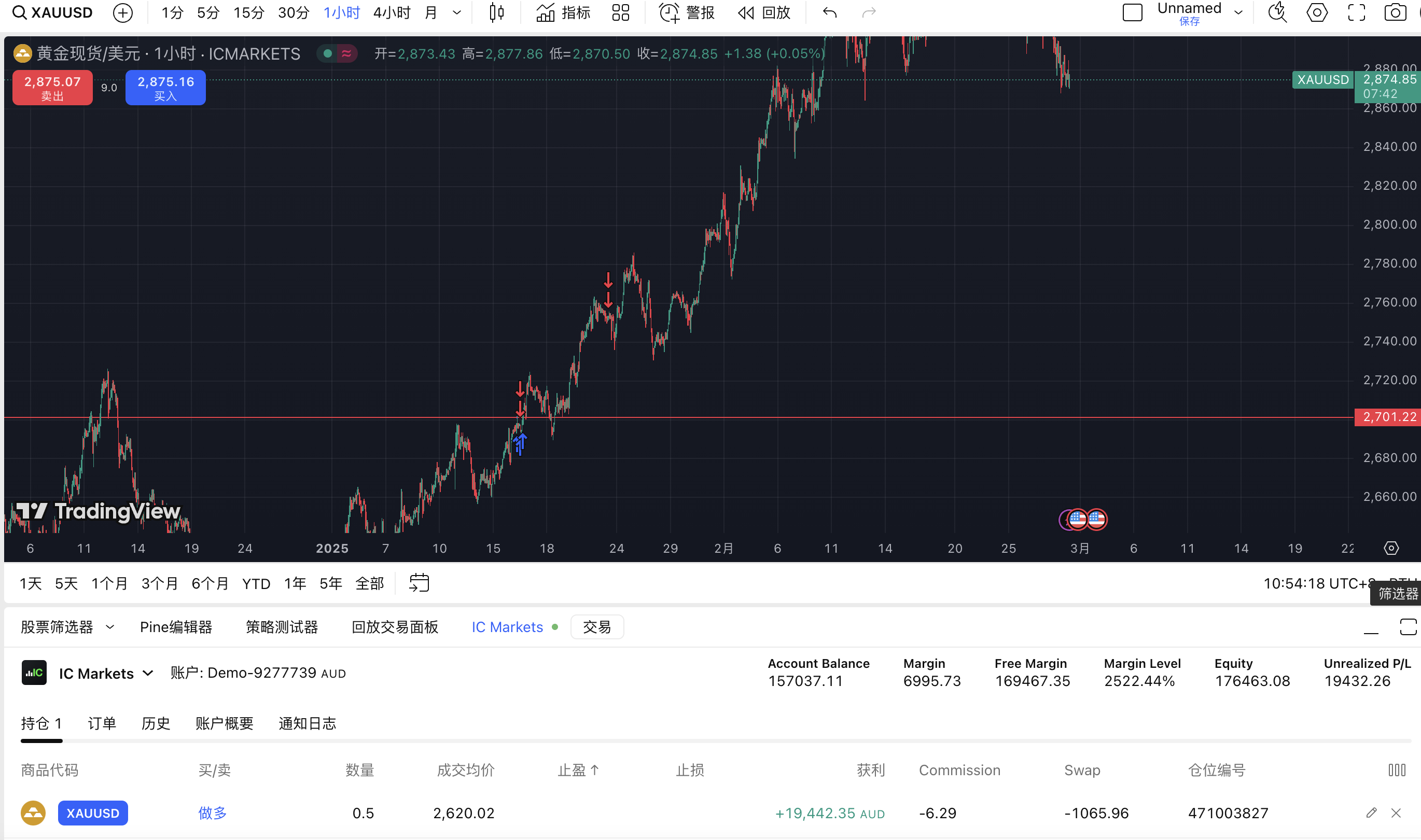Open the XAUUSD symbol search
Image resolution: width=1421 pixels, height=840 pixels.
click(52, 12)
